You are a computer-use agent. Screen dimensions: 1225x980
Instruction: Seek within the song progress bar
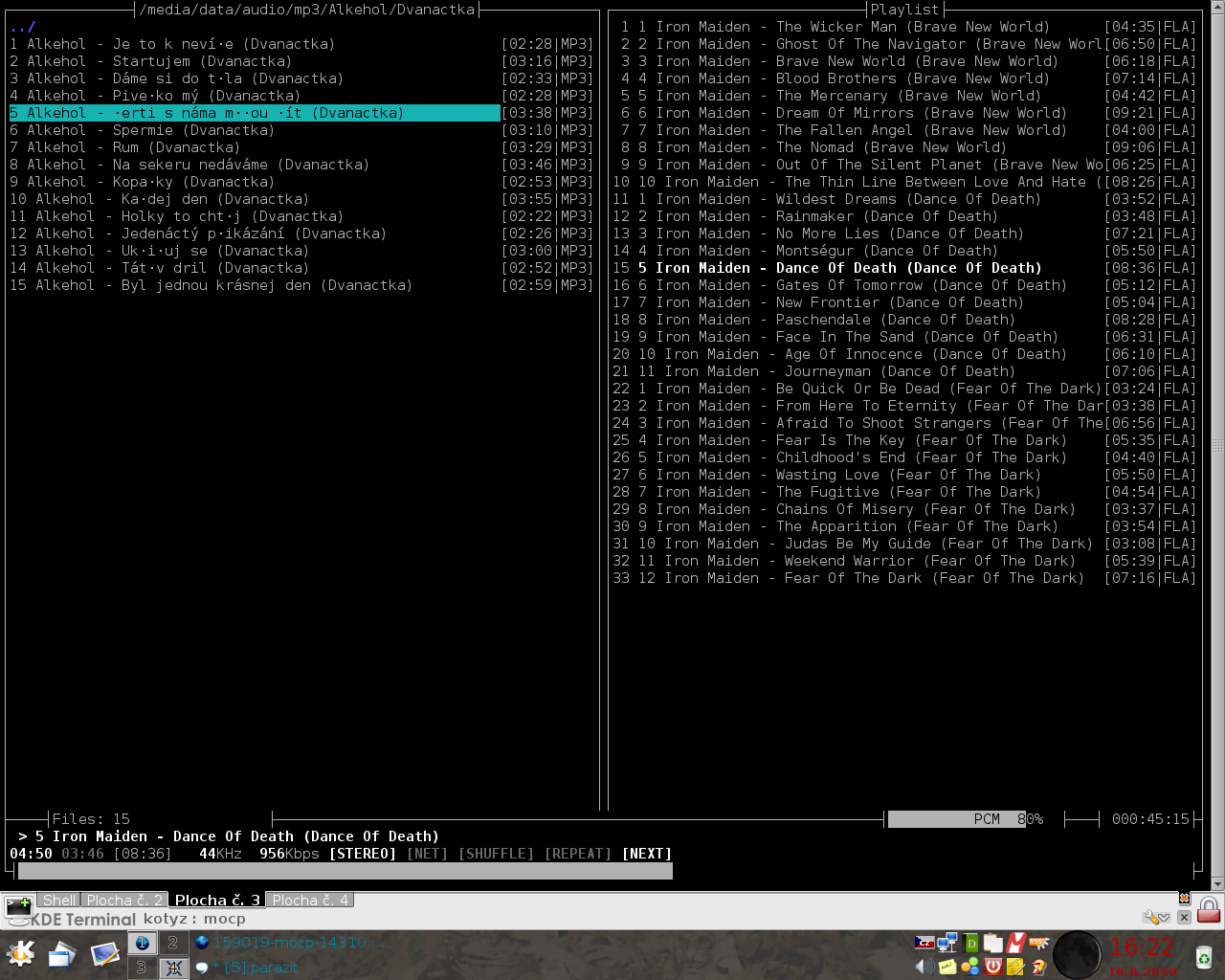pyautogui.click(x=607, y=871)
